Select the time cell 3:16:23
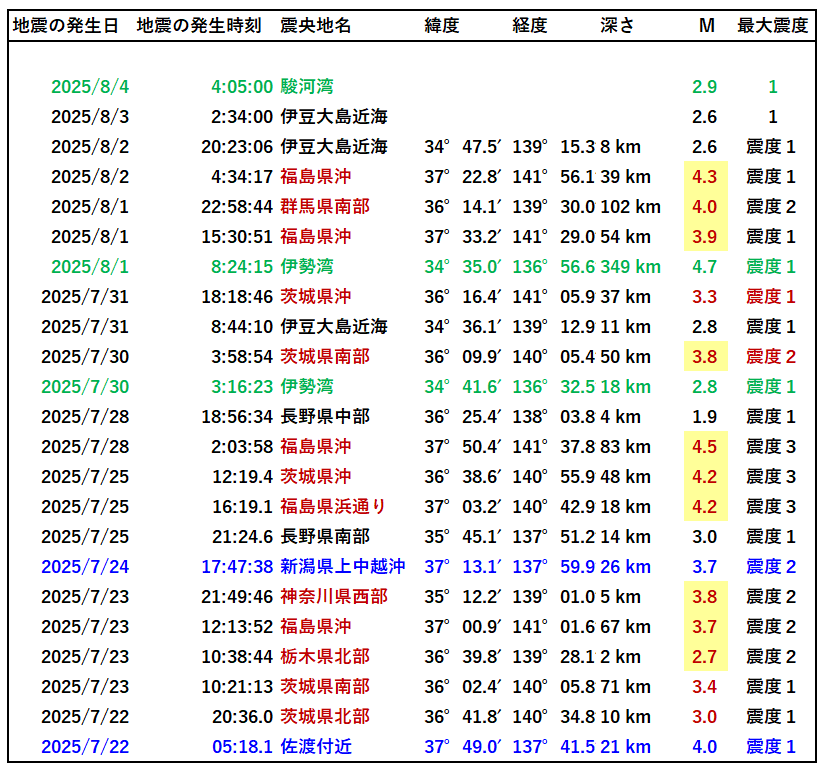Image resolution: width=823 pixels, height=771 pixels. click(x=242, y=387)
